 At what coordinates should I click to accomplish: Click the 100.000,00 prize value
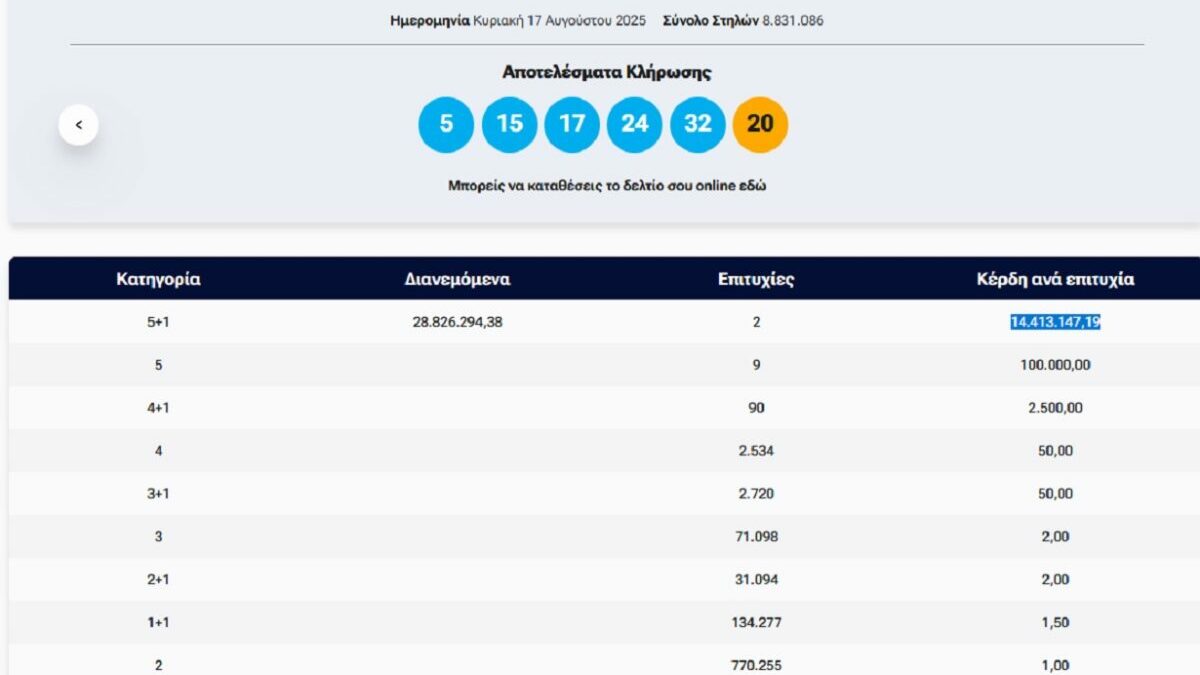tap(1055, 365)
